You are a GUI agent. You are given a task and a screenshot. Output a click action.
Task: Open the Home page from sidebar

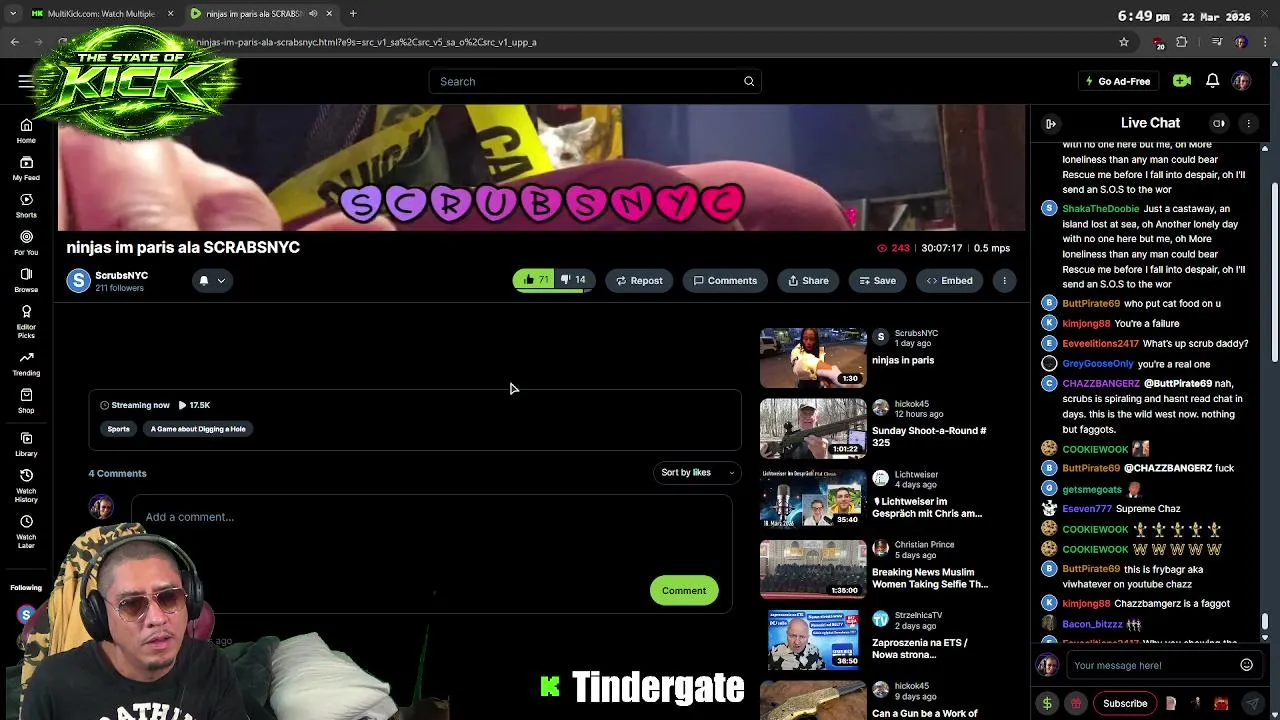pyautogui.click(x=26, y=131)
